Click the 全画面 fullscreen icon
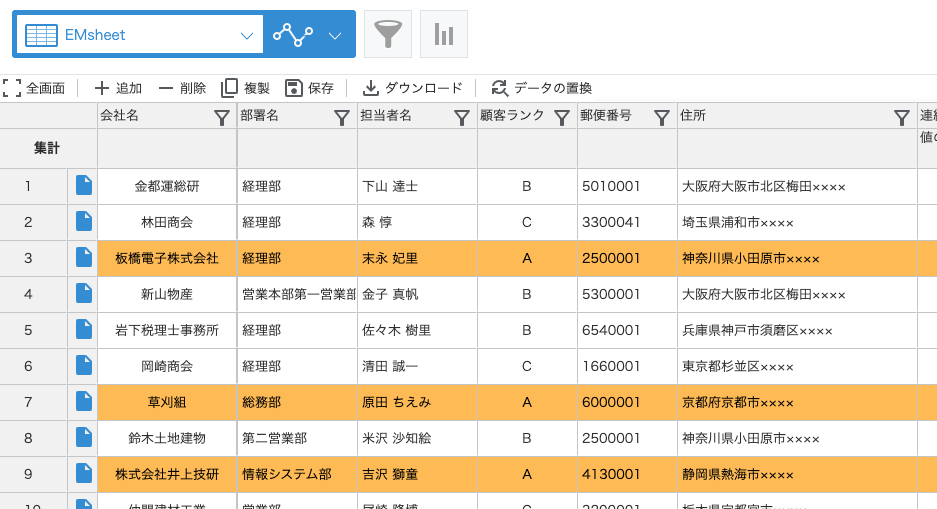937x509 pixels. tap(12, 88)
